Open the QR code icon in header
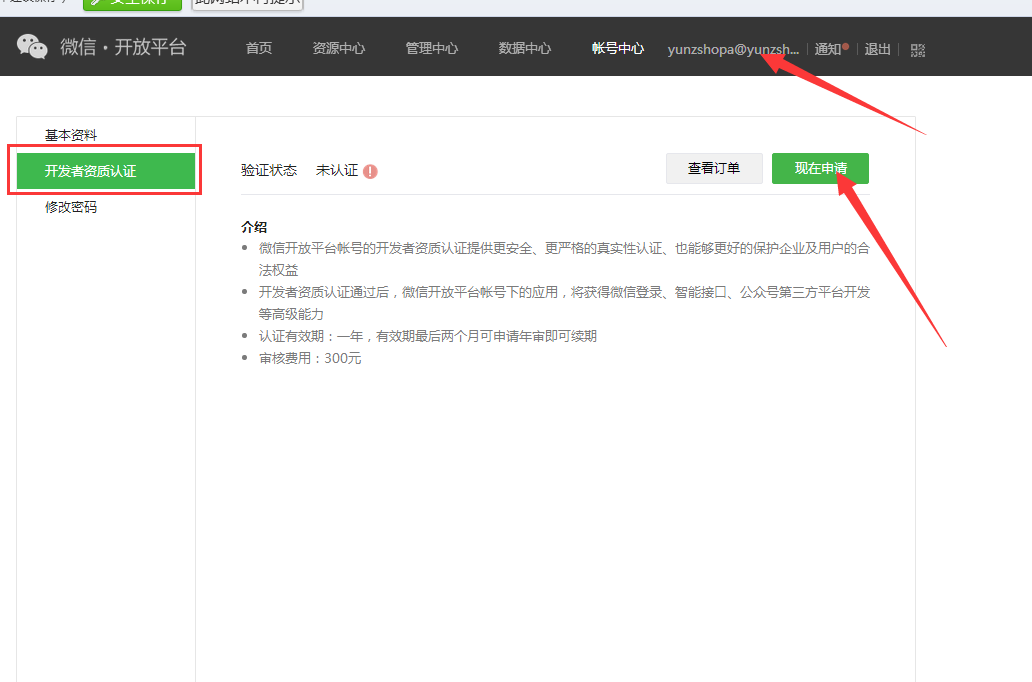 point(918,51)
